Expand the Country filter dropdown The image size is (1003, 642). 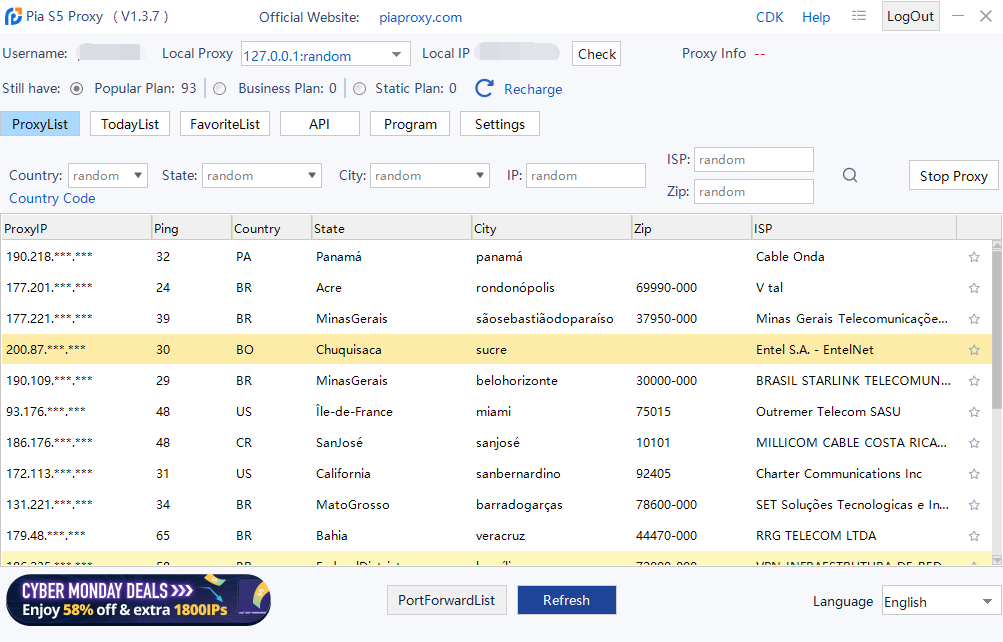138,175
